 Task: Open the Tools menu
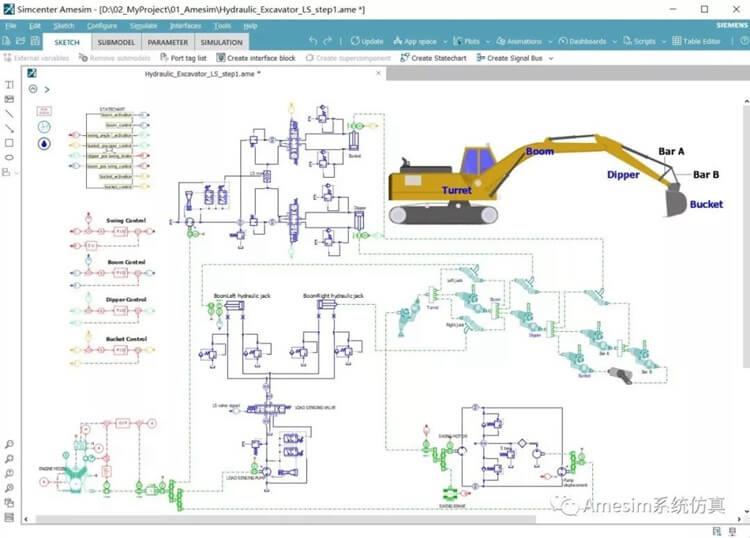pyautogui.click(x=222, y=26)
